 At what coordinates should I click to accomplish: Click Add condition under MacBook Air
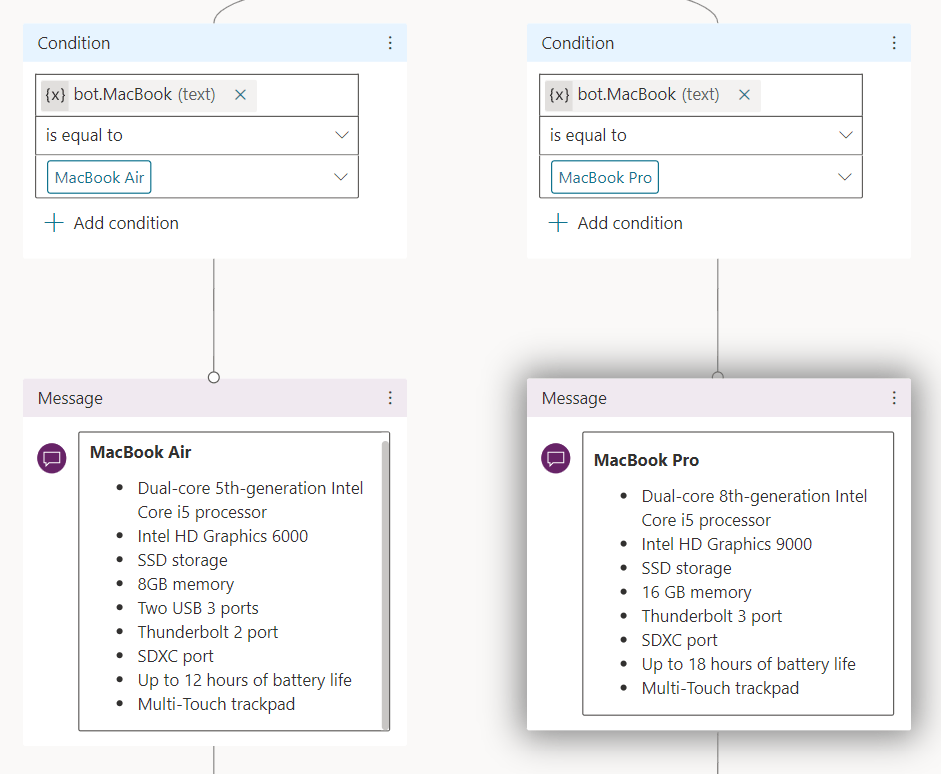click(126, 223)
